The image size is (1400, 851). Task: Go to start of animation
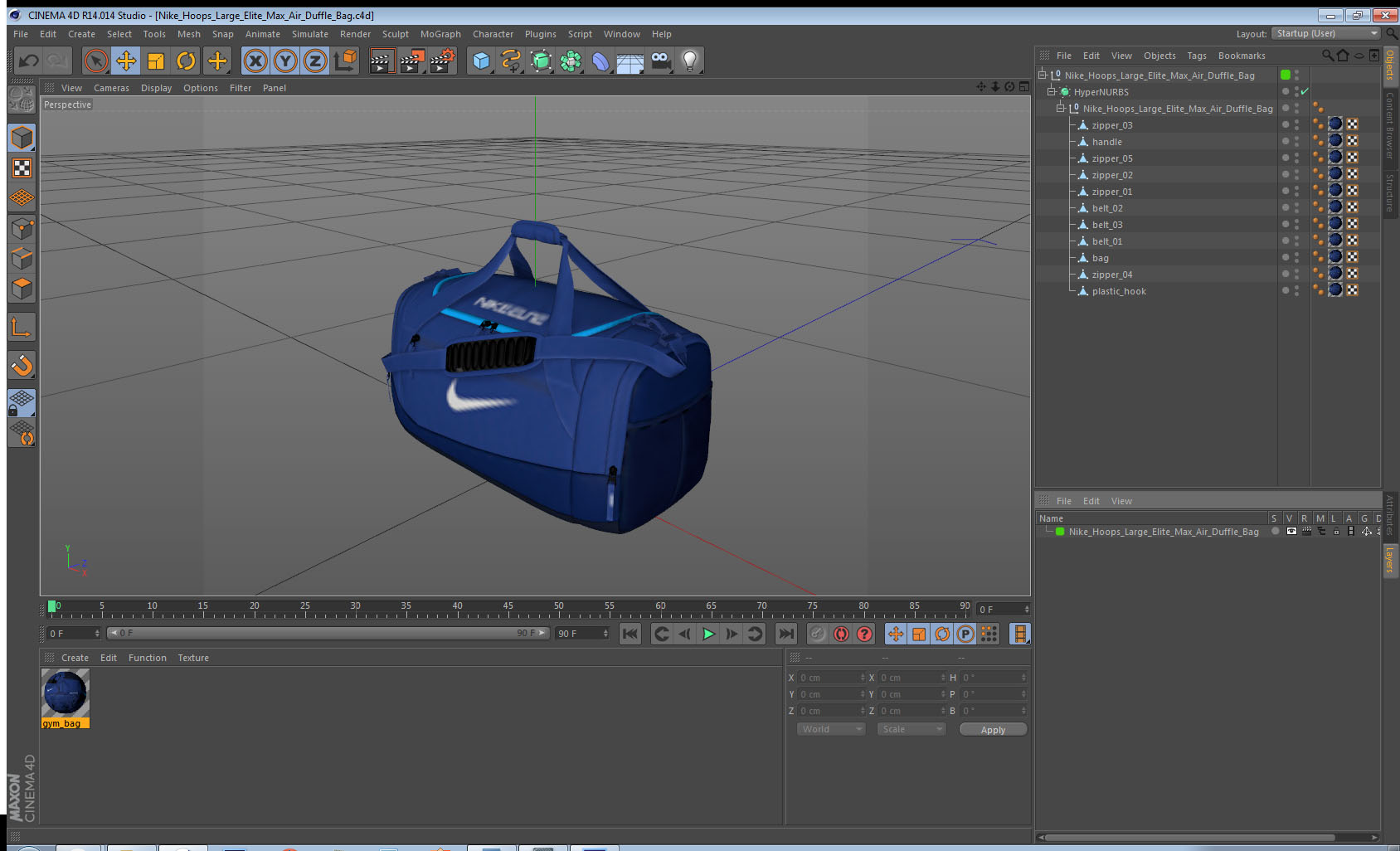(630, 634)
